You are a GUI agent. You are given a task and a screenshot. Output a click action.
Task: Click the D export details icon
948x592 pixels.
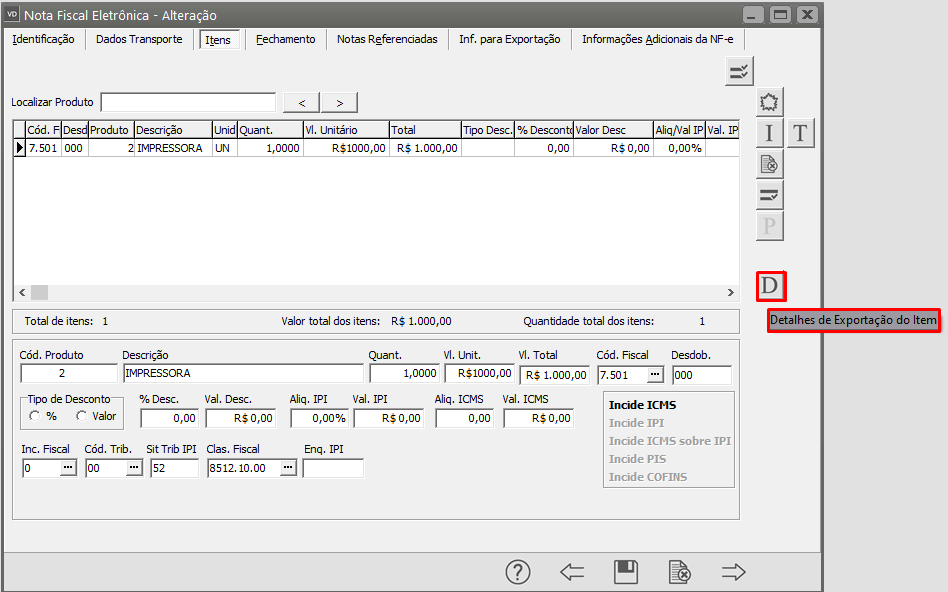tap(770, 286)
